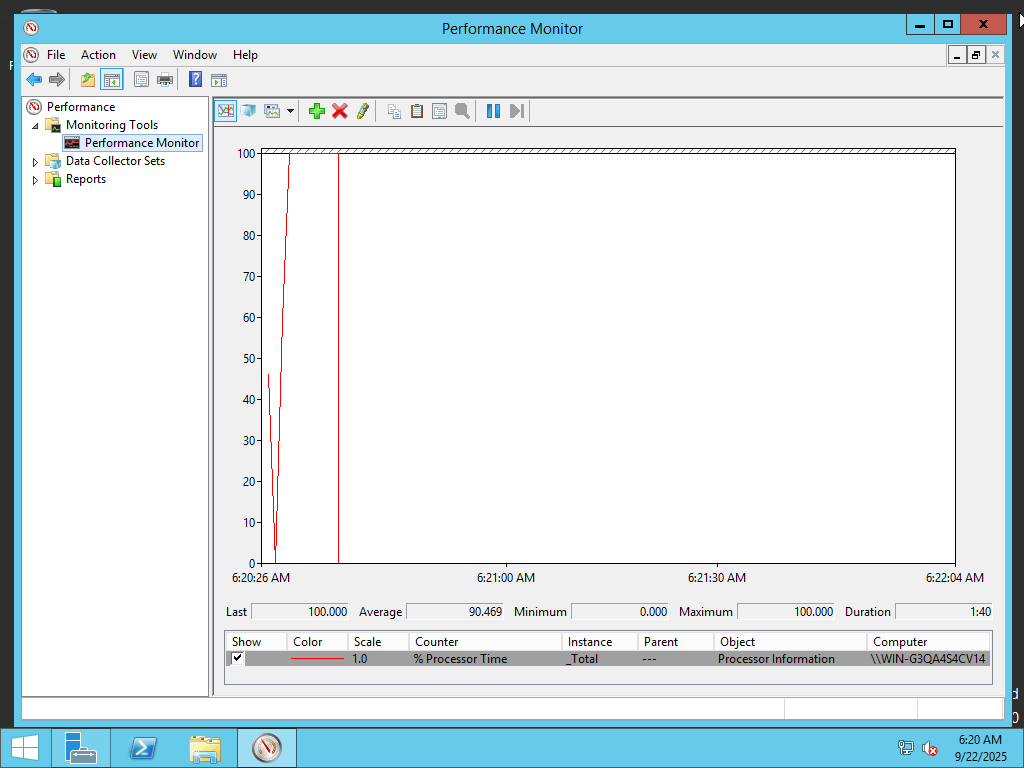Click the Windows Start button

pos(25,747)
